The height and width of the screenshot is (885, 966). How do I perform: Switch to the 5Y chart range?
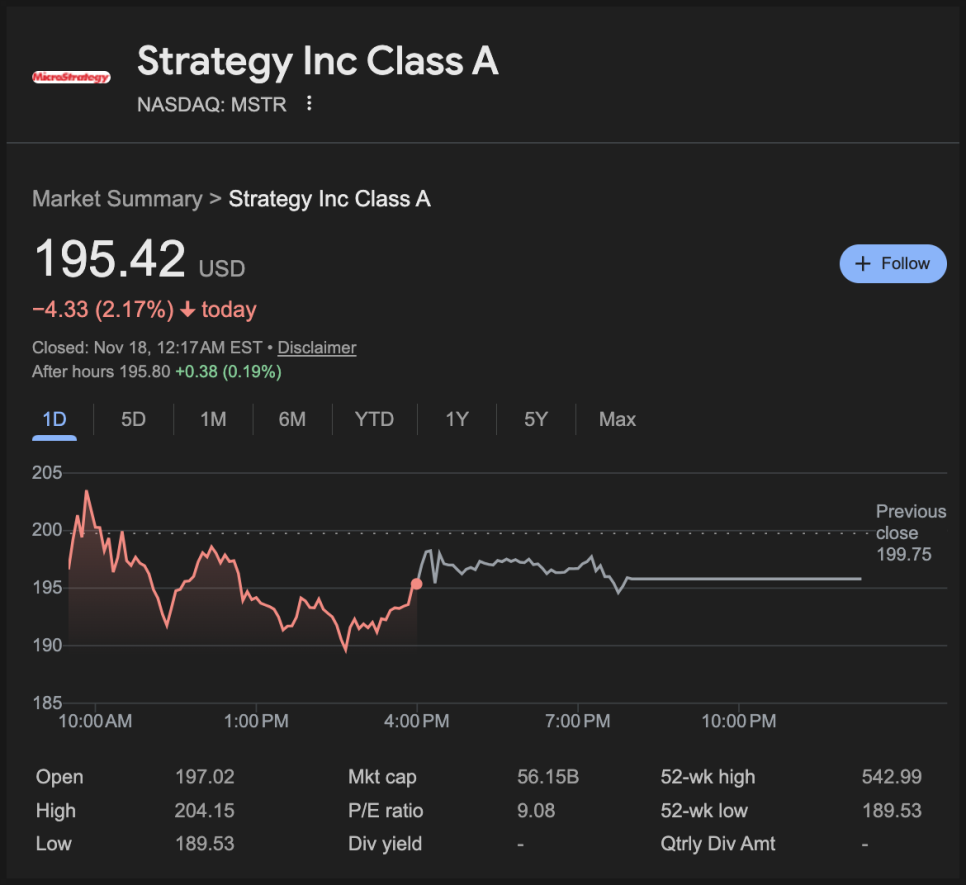point(536,419)
